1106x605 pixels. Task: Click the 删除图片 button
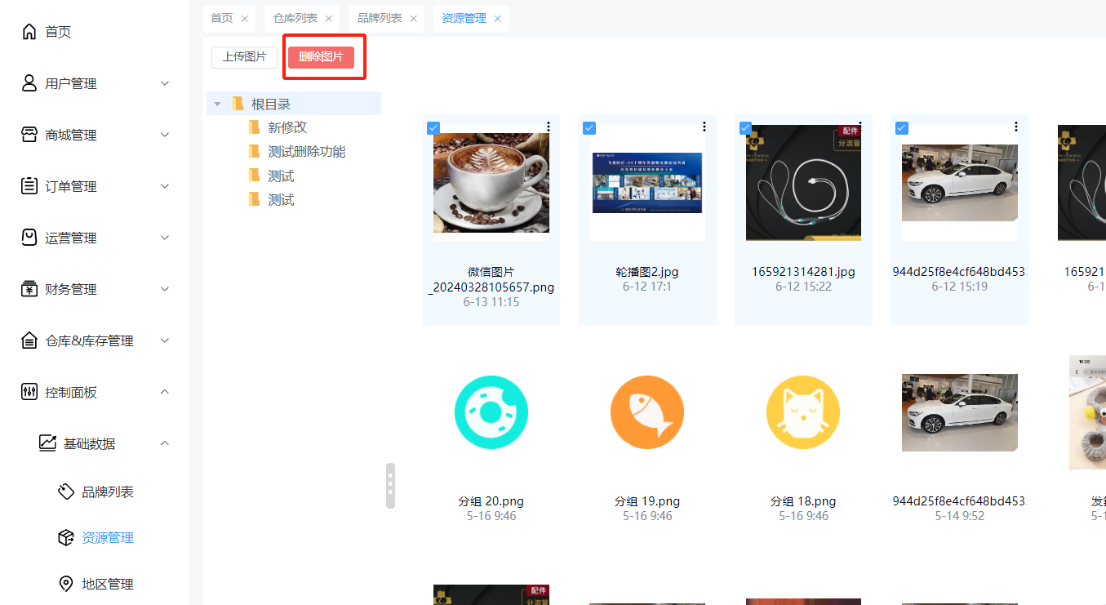point(321,56)
